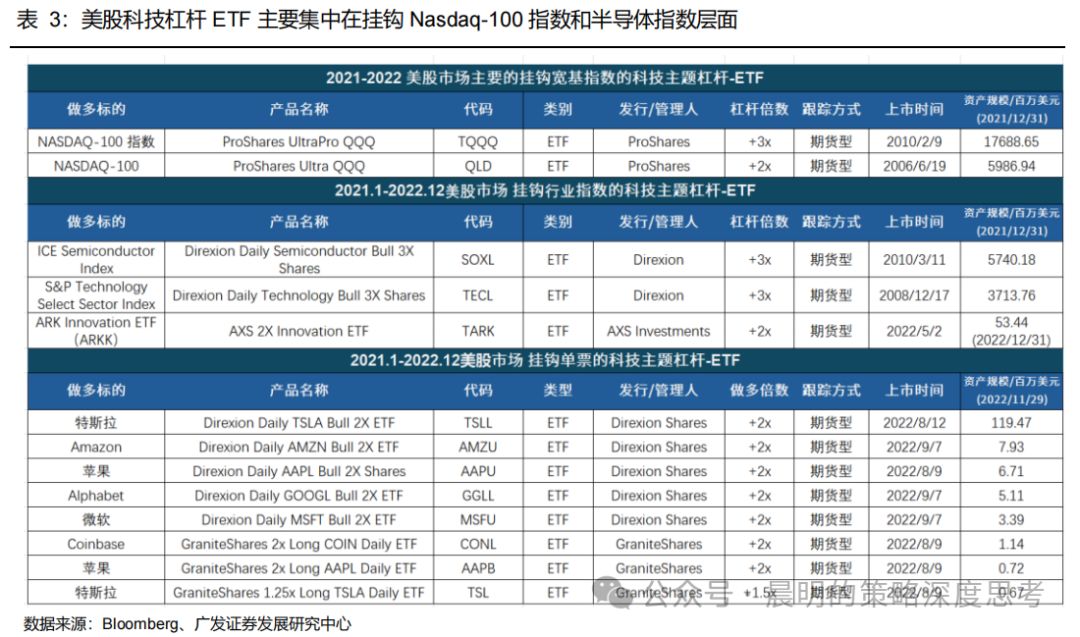Select the section header about 挂钩行业指数 ETFs
The image size is (1080, 637).
545,190
